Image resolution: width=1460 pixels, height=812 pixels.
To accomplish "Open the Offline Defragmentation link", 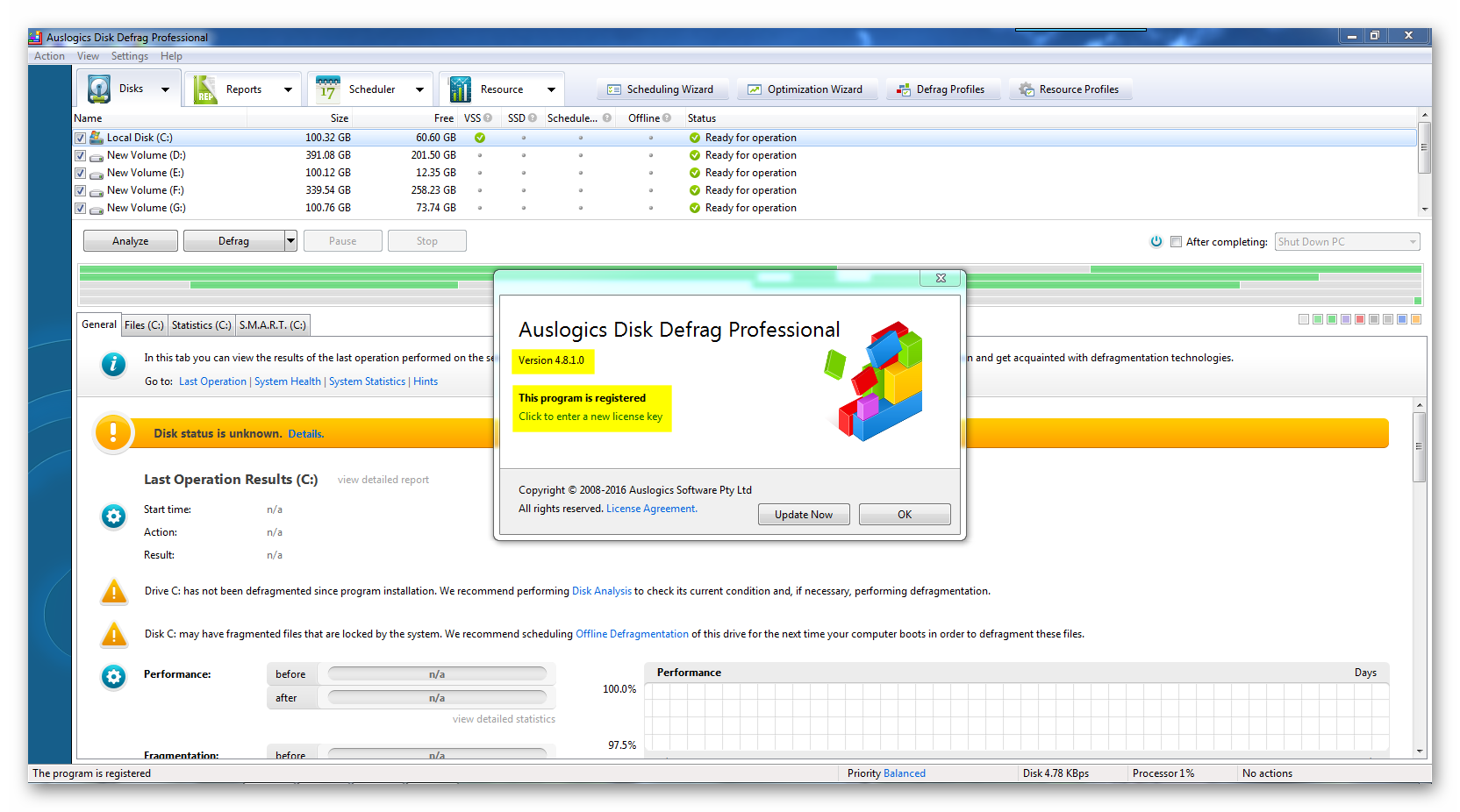I will [632, 634].
